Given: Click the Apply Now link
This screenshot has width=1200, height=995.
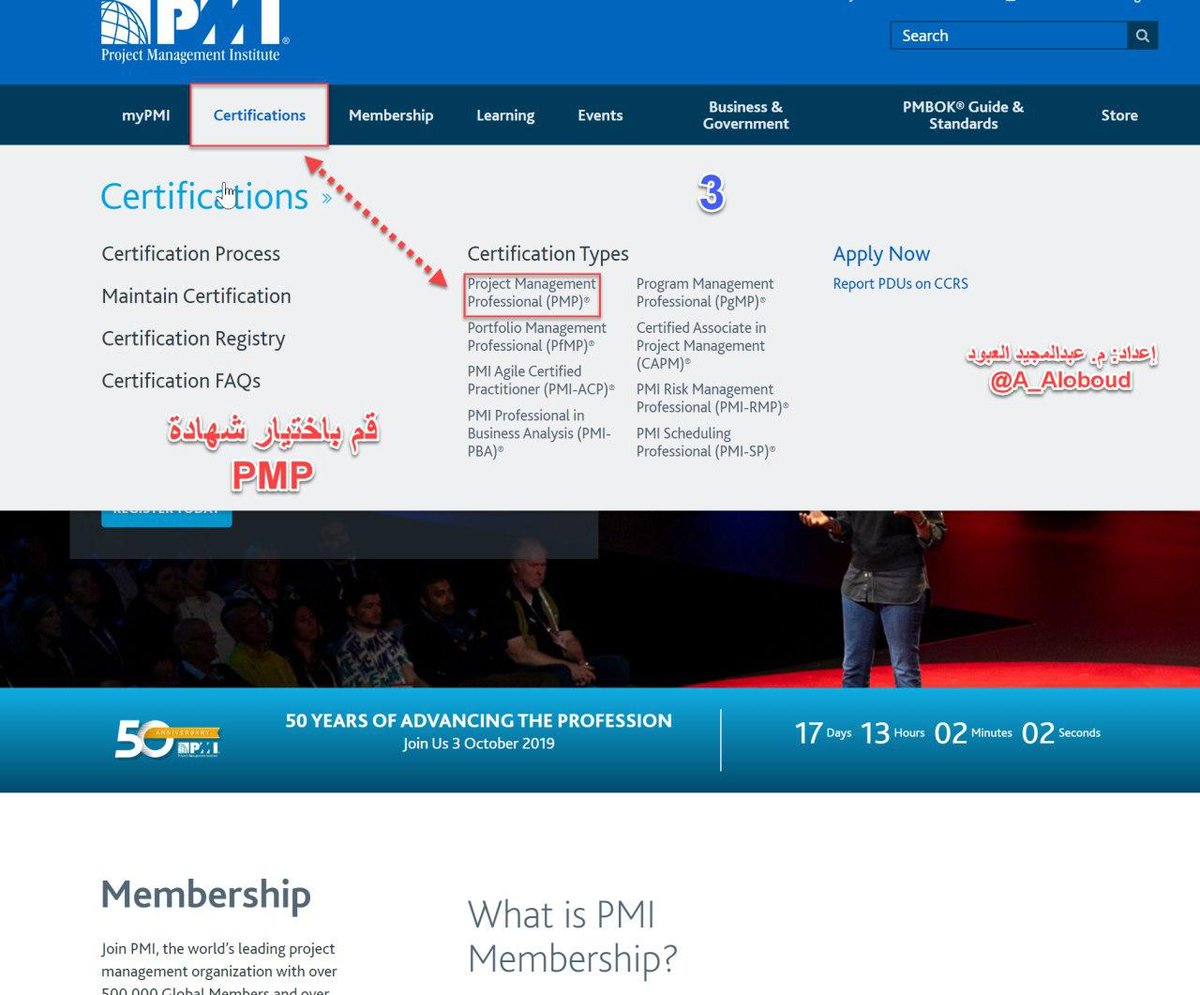Looking at the screenshot, I should tap(881, 254).
